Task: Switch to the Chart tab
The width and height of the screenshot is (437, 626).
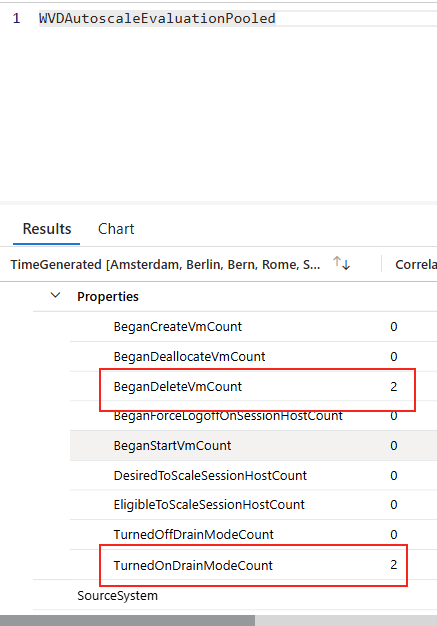Action: [x=116, y=229]
